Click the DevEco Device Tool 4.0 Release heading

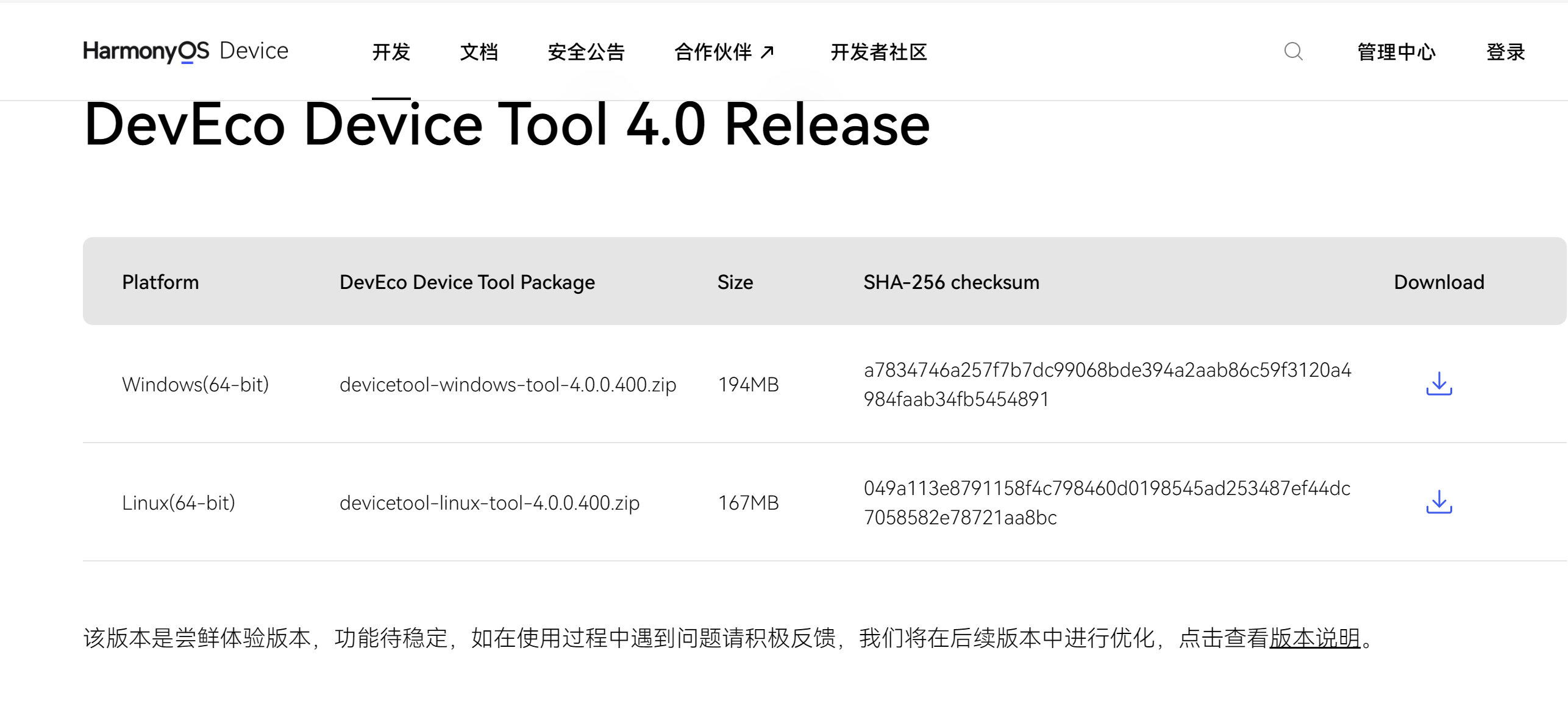(506, 125)
